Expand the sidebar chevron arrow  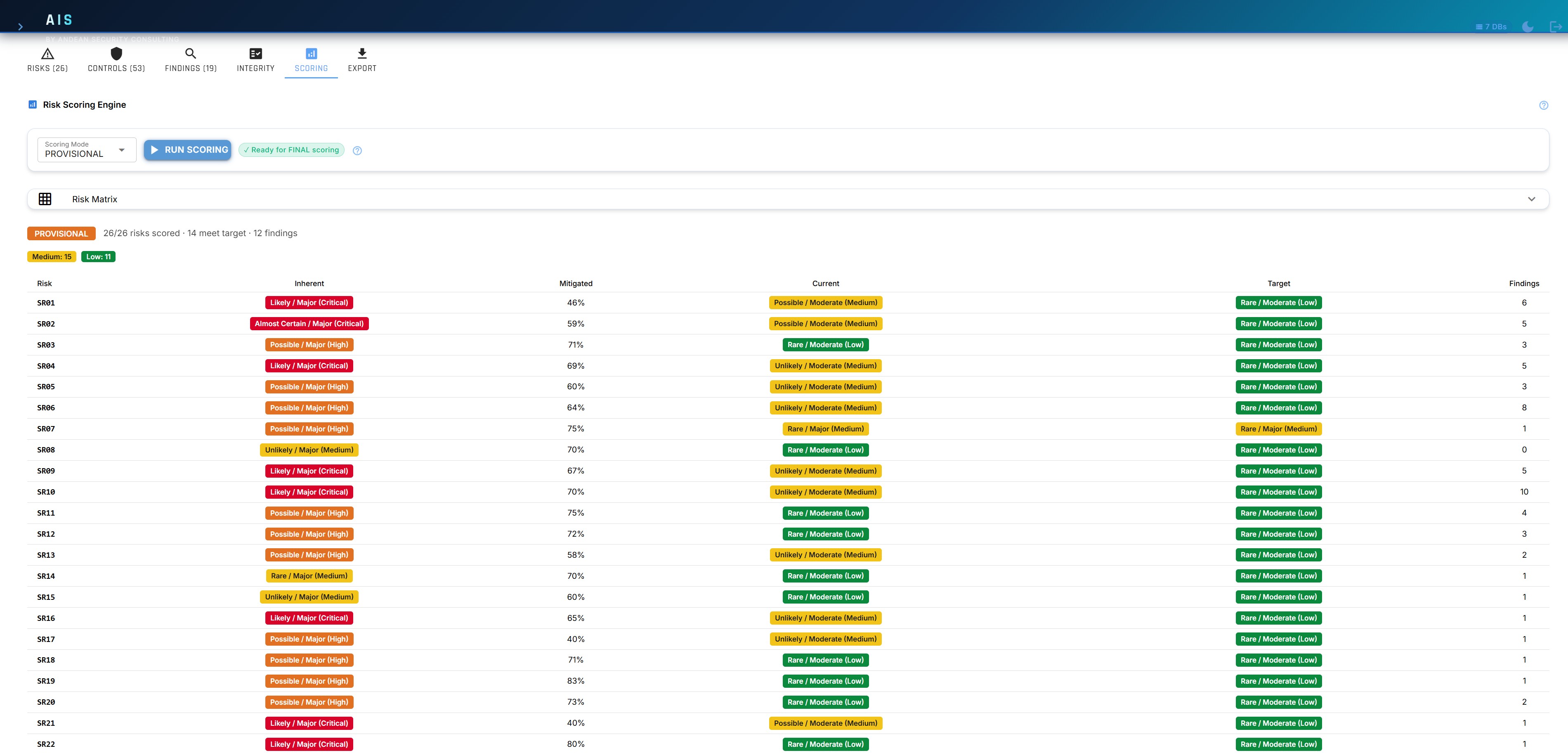coord(20,26)
